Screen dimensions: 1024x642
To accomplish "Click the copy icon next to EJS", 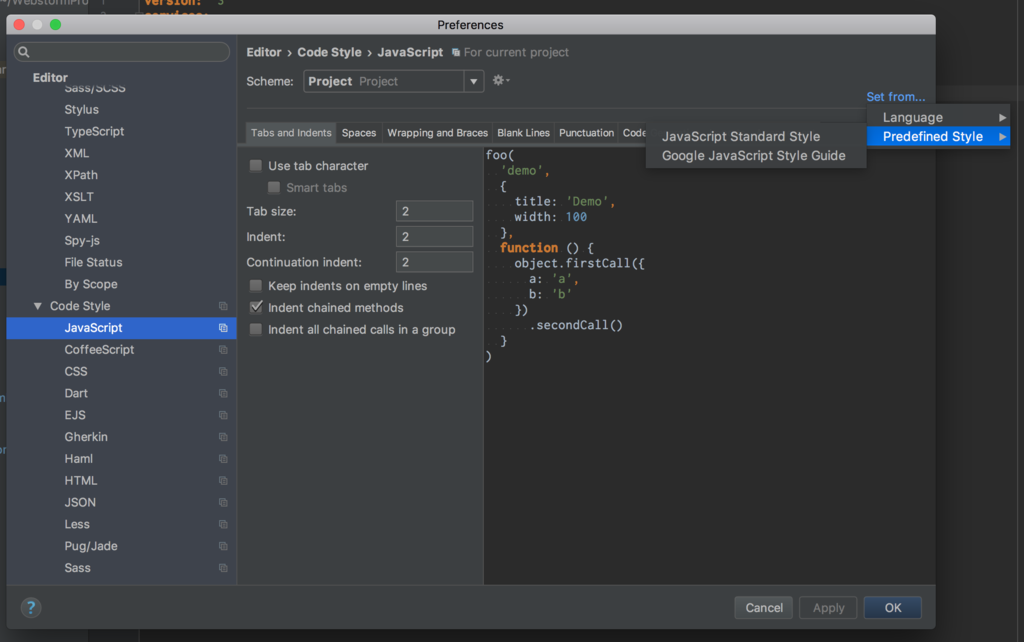I will [x=223, y=415].
